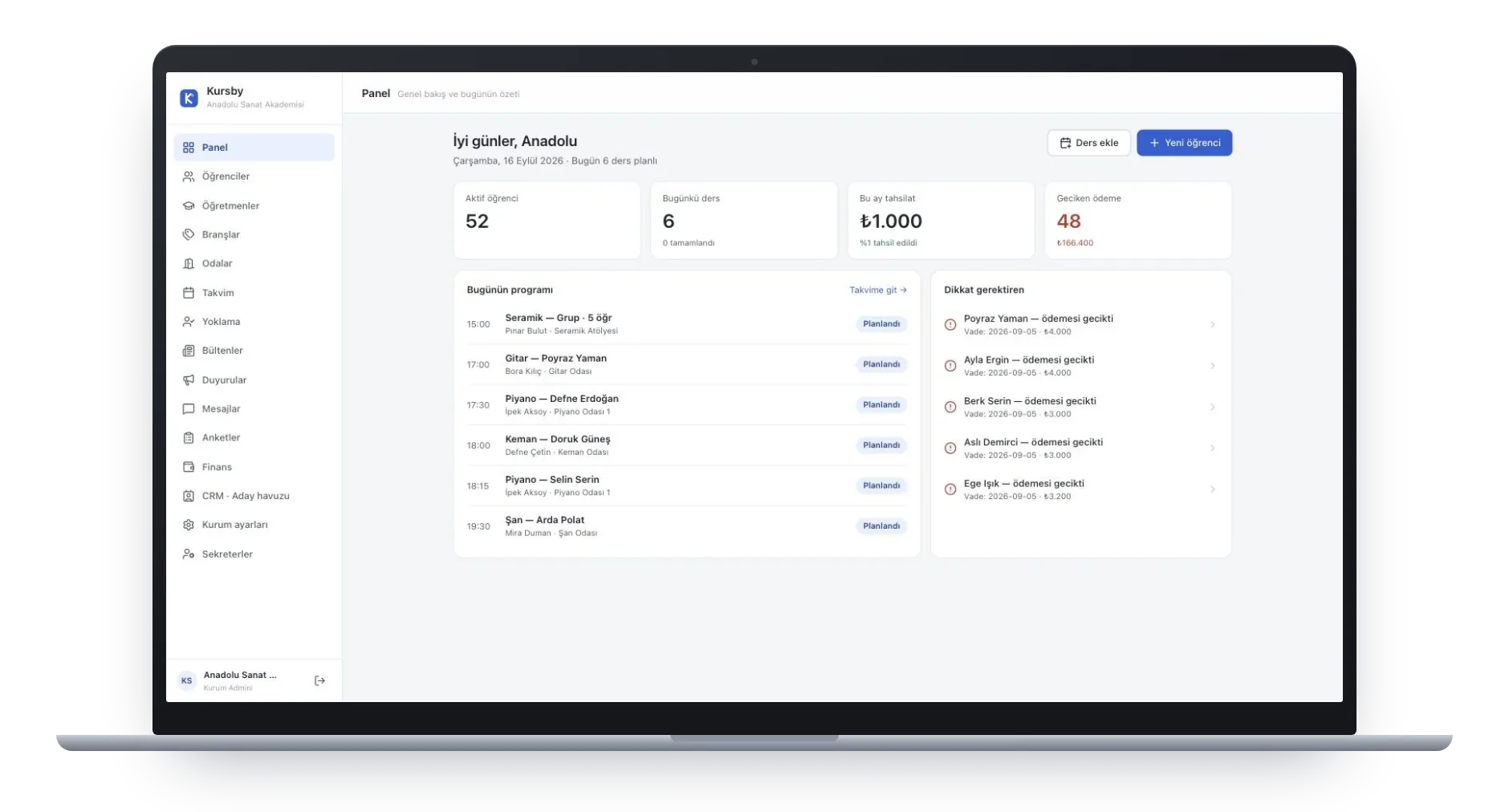Click the Bugünkü ders stat card
1509x812 pixels.
point(744,221)
